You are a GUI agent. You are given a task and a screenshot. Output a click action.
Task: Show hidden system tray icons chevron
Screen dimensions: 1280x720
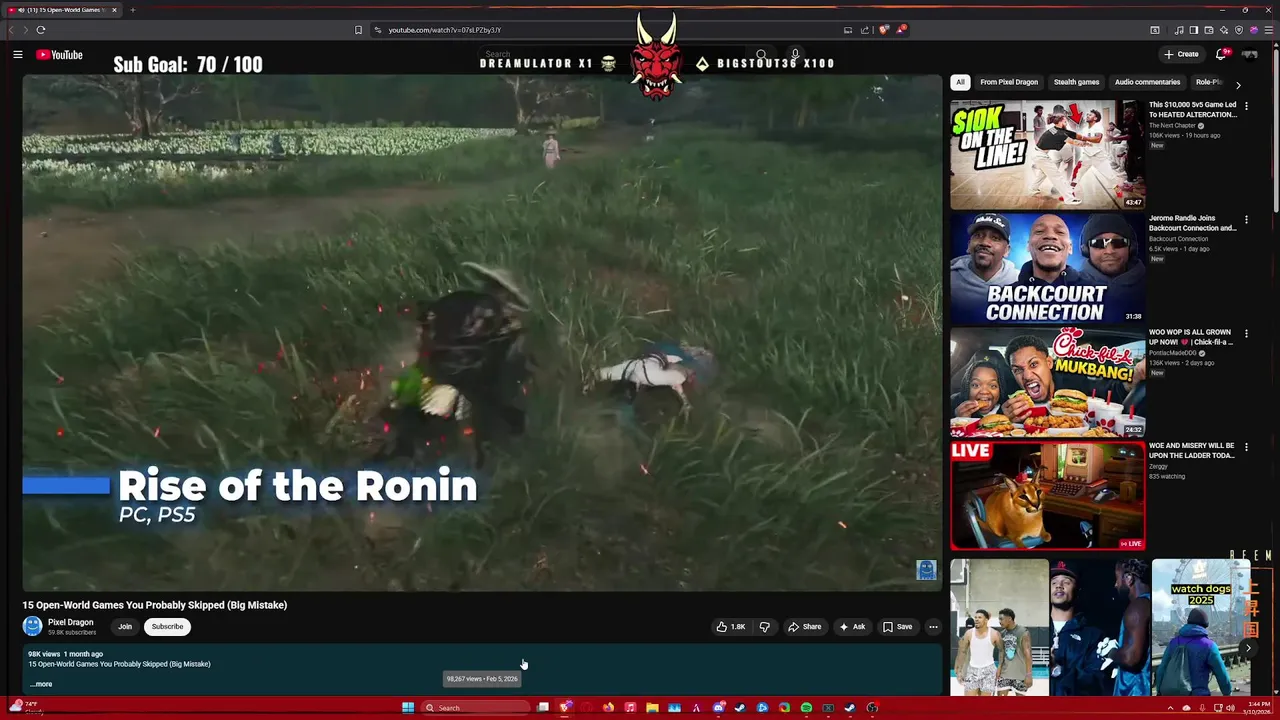[1171, 708]
